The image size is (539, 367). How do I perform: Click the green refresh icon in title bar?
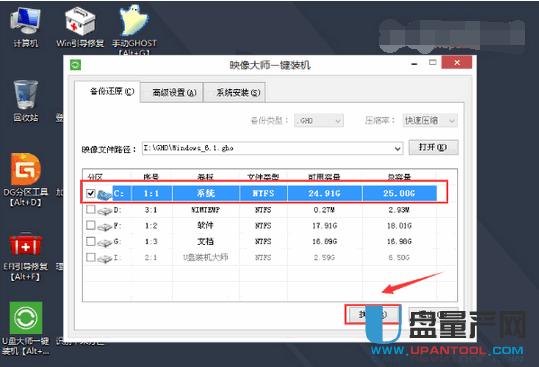[75, 65]
